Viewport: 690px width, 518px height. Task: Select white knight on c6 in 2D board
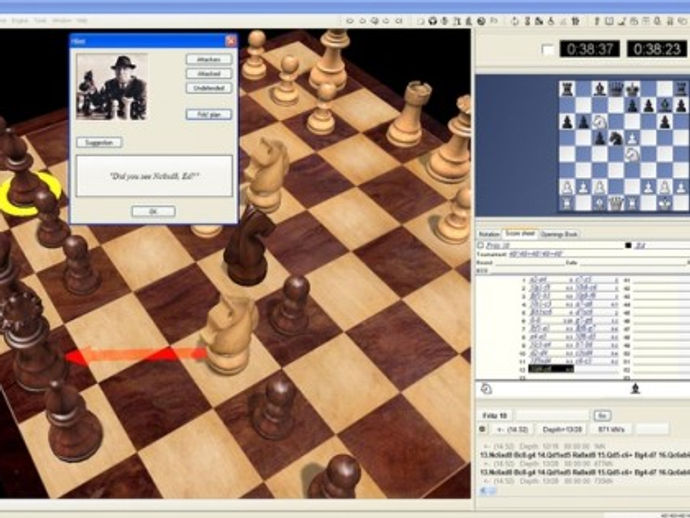(x=599, y=121)
